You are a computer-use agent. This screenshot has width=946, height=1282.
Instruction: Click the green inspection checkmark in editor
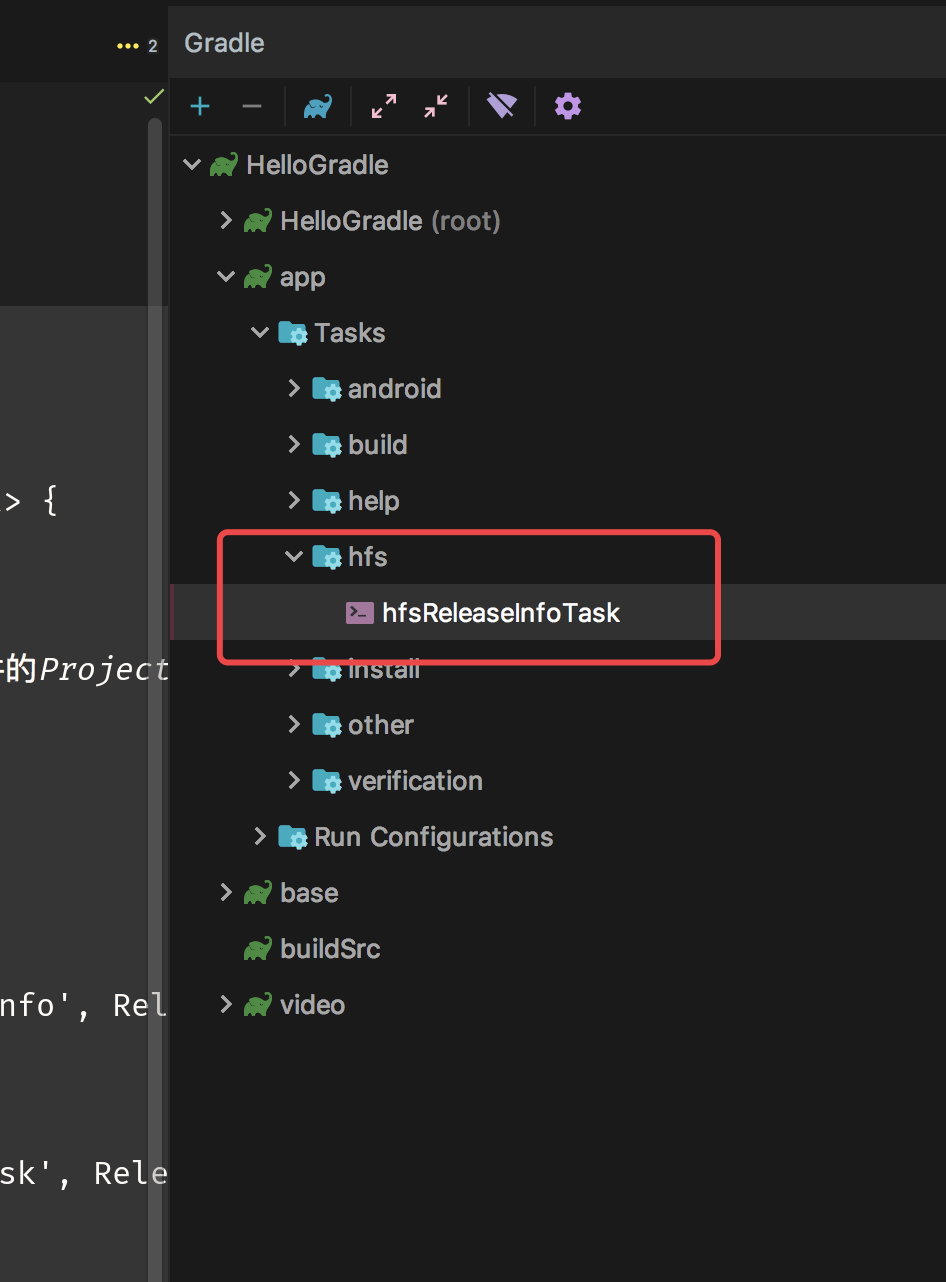pyautogui.click(x=154, y=97)
